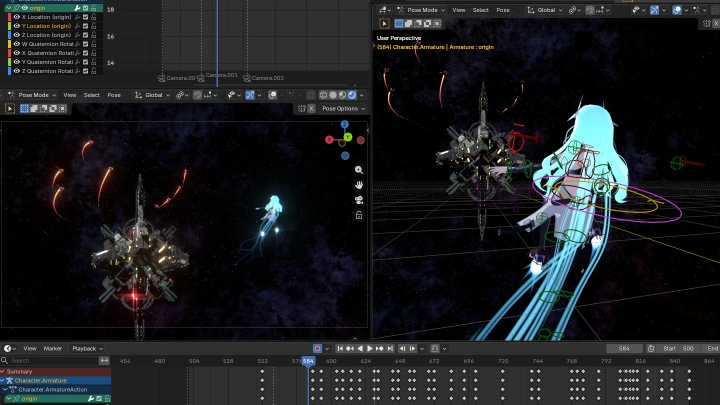Jump to last frame in timeline
720x405 pixels.
tap(390, 349)
